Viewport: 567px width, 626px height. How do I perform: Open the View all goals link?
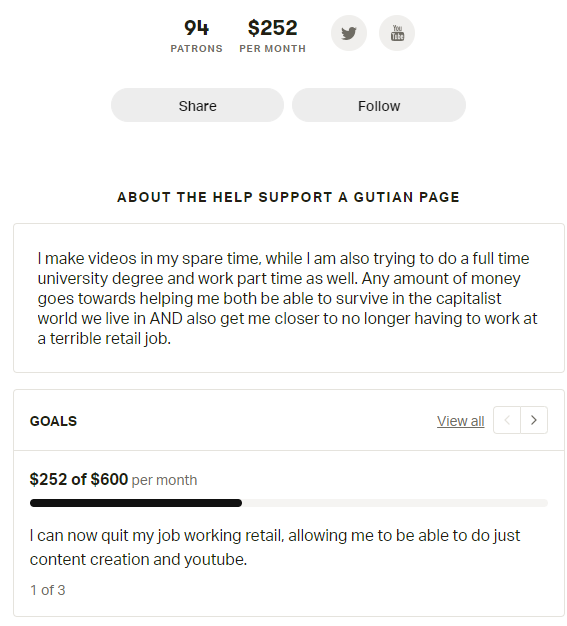(x=460, y=421)
